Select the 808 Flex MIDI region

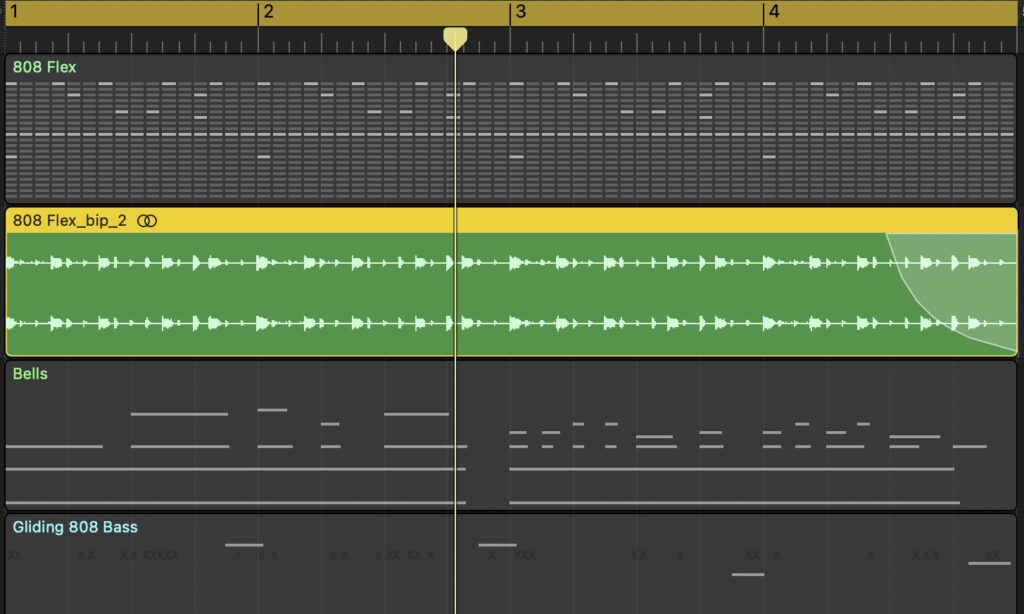pos(511,129)
